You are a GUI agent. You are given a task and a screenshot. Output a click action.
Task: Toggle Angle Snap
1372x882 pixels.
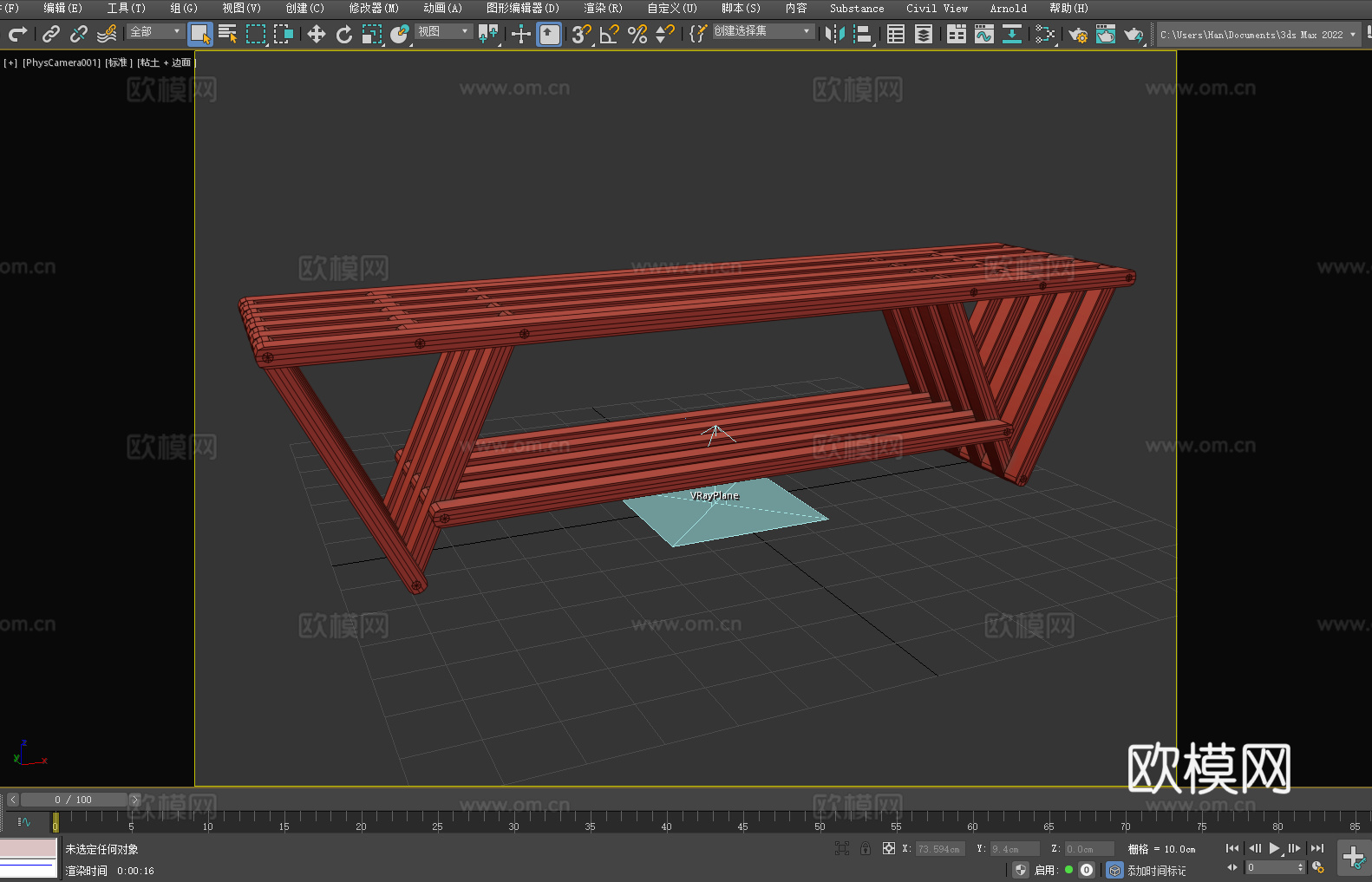point(610,34)
